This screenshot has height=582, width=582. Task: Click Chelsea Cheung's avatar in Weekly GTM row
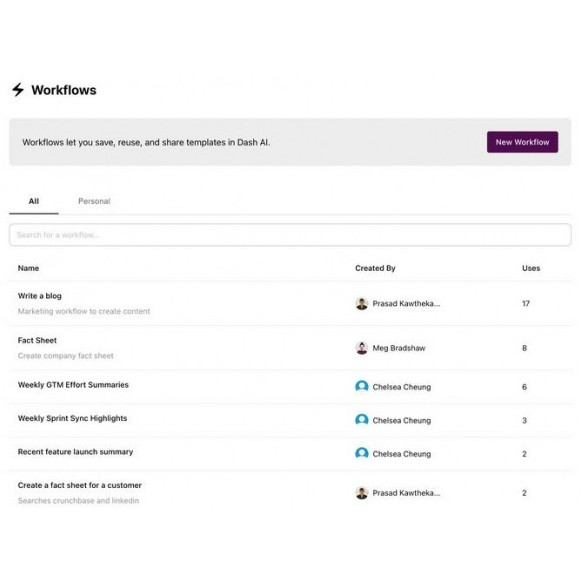(362, 387)
